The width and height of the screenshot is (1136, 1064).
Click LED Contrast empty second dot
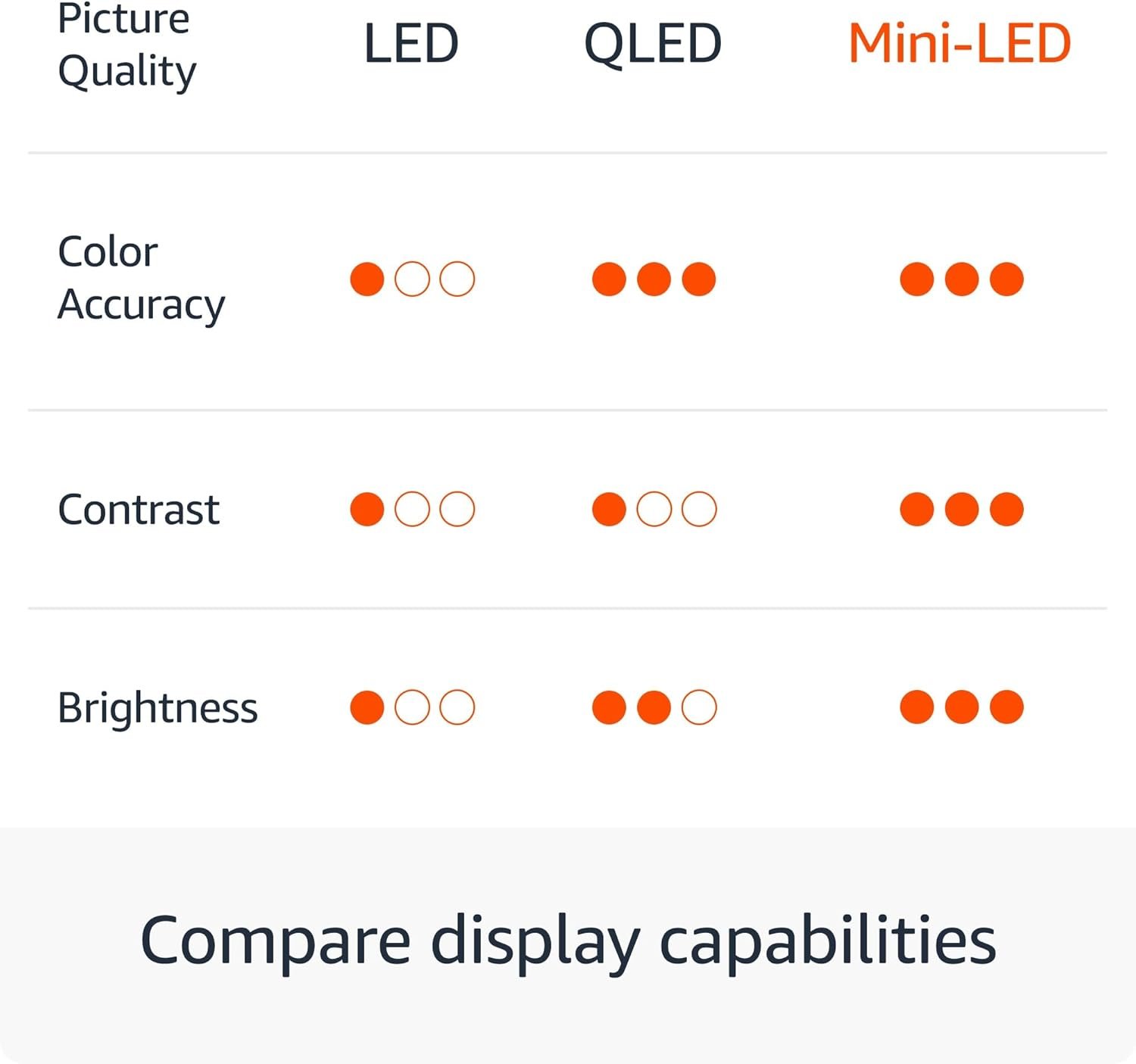[412, 509]
